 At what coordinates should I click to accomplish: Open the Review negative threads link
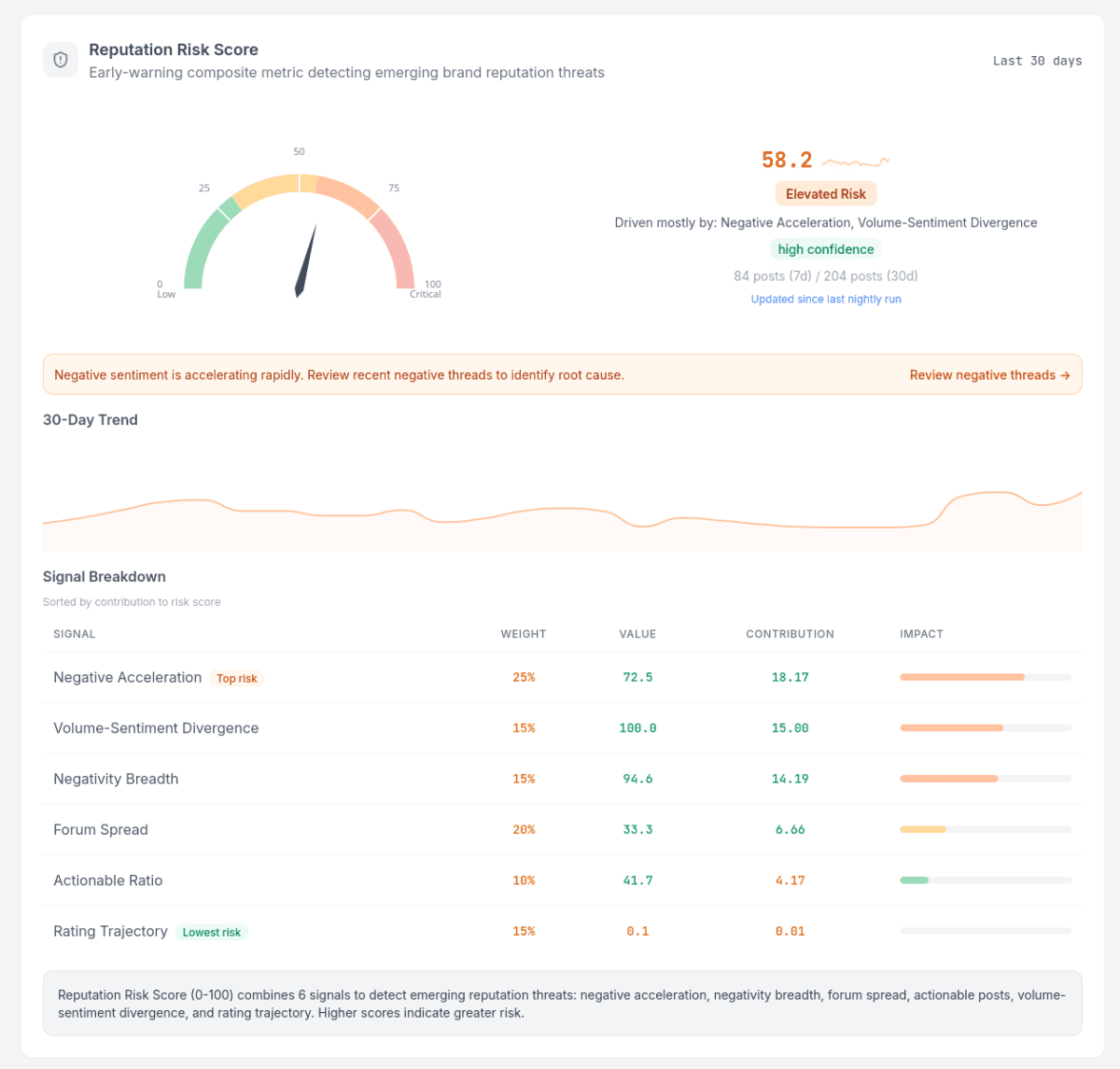pyautogui.click(x=989, y=375)
